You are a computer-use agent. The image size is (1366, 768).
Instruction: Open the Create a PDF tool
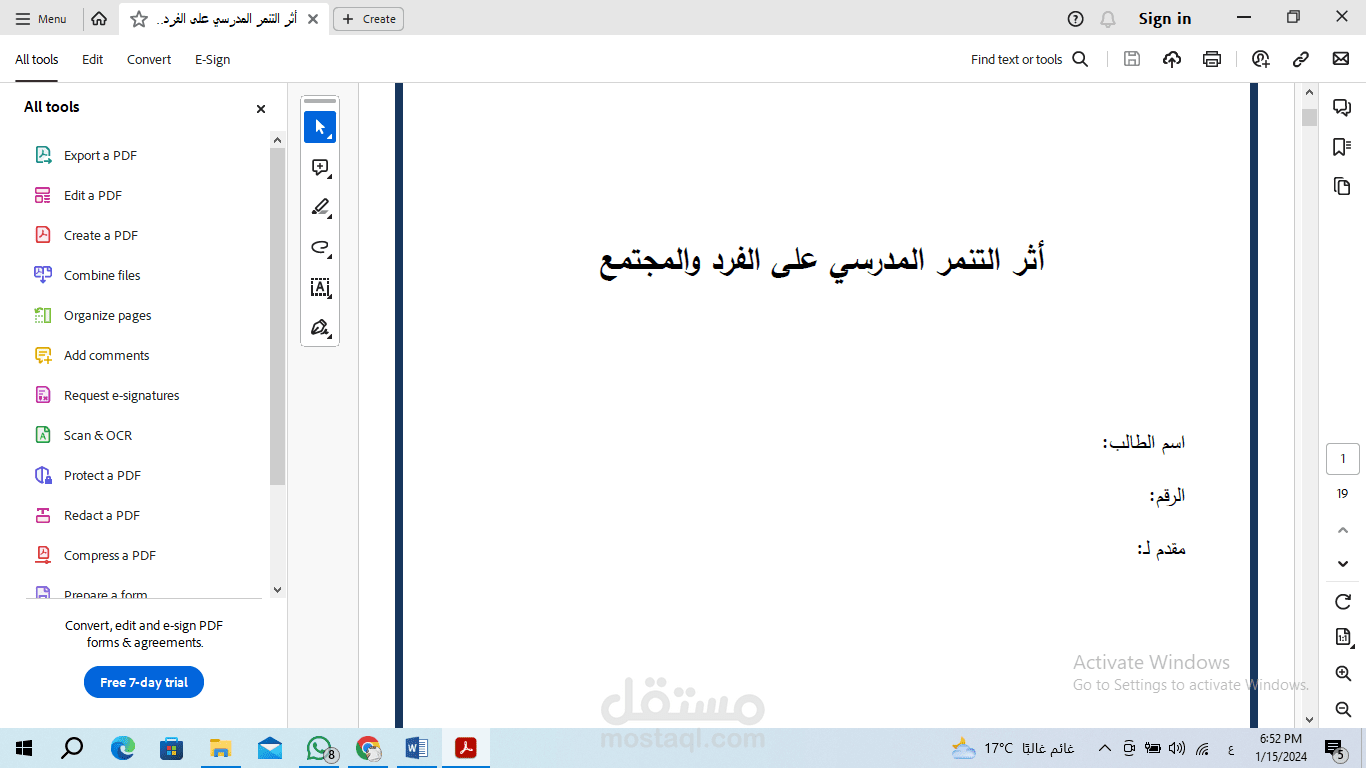coord(101,235)
